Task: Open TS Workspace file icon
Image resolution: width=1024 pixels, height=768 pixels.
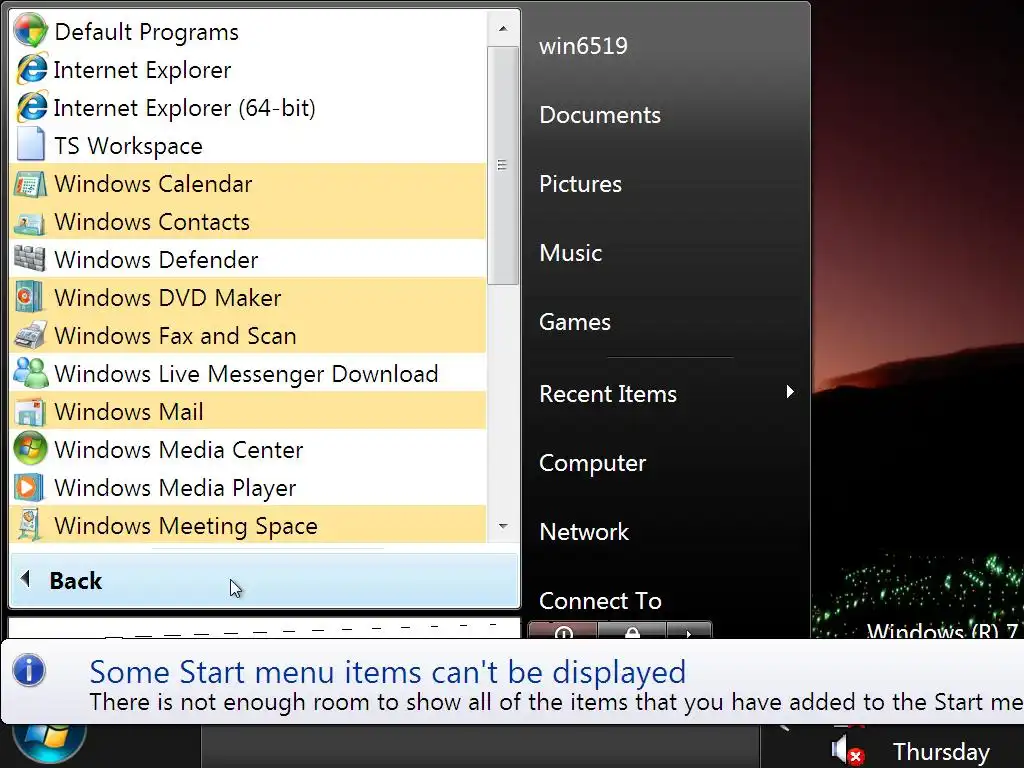Action: (x=31, y=144)
